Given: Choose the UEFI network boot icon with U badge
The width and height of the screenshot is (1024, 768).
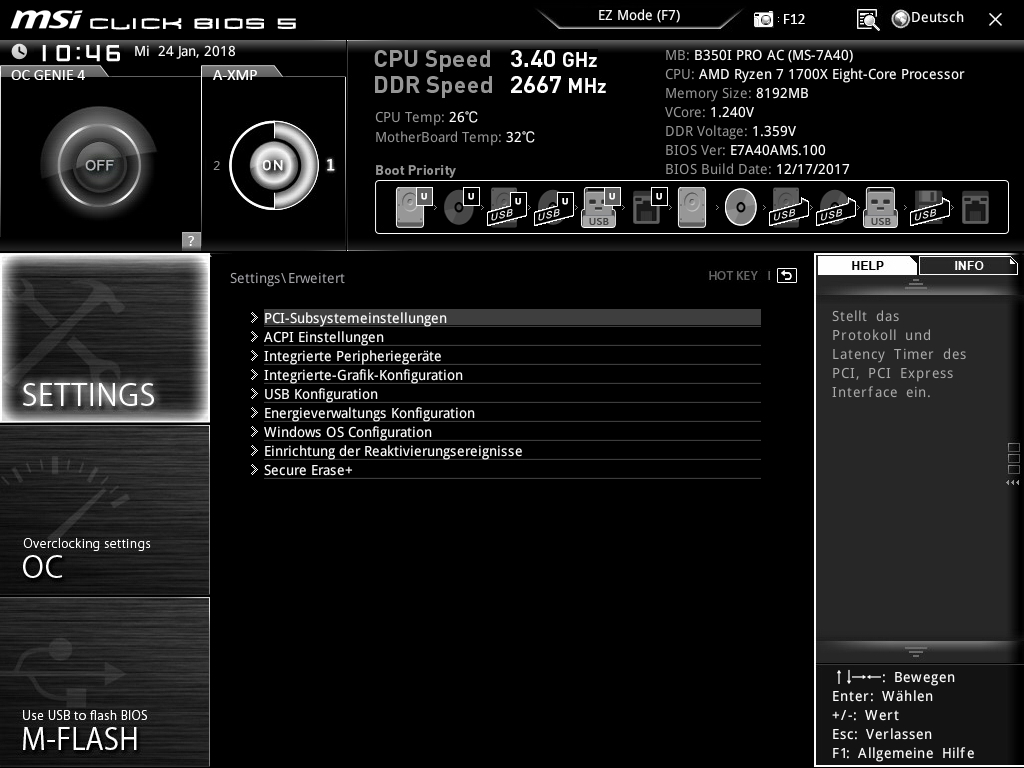Looking at the screenshot, I should click(649, 208).
